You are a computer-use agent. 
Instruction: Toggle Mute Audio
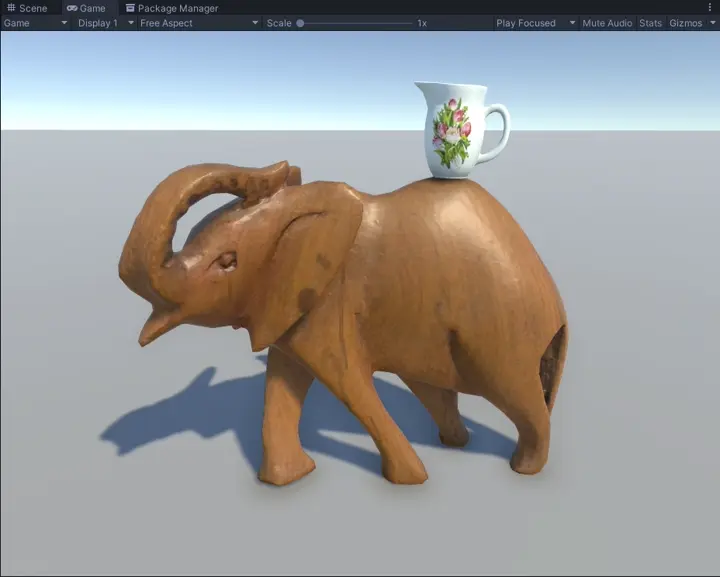click(x=607, y=23)
